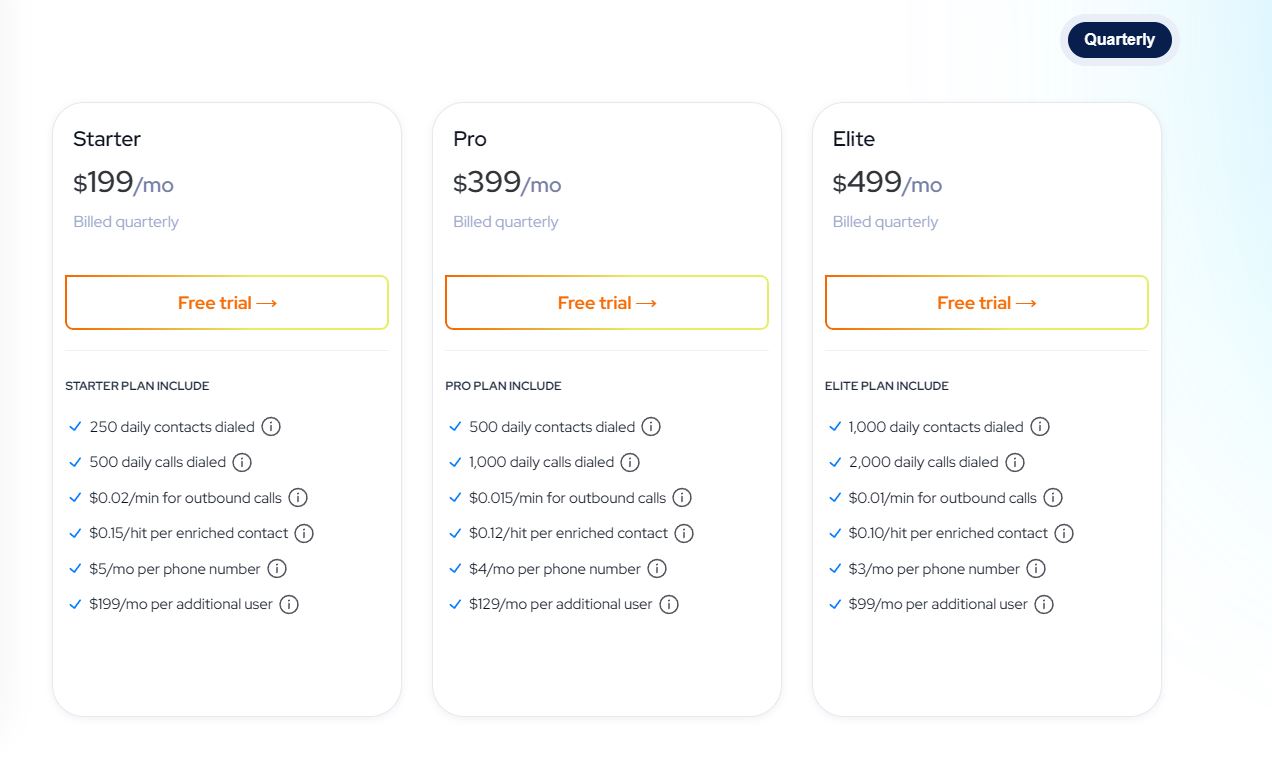Open info tooltip for 1,000 daily calls dialed
The image size is (1272, 760).
(x=630, y=462)
